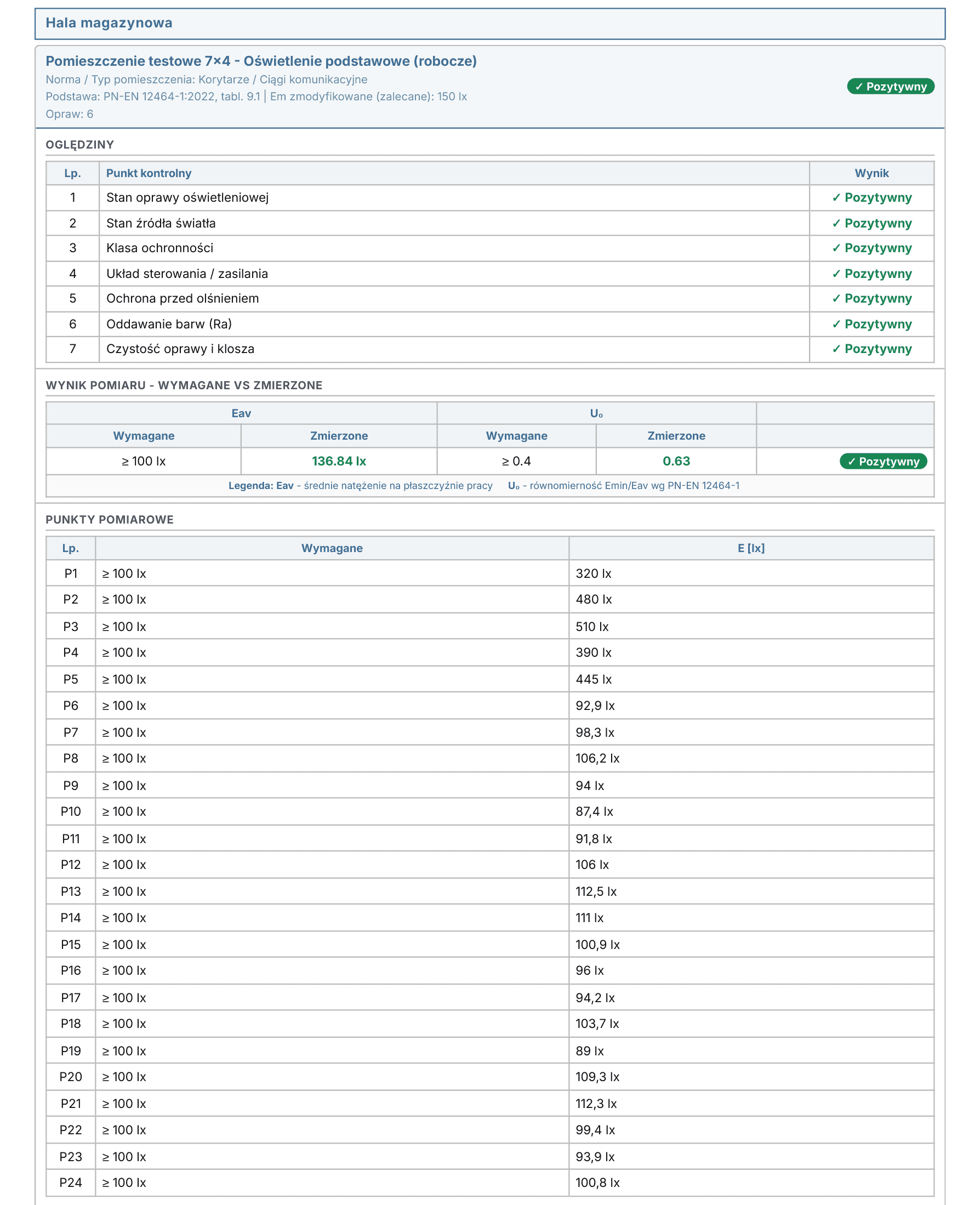Click the legend text about Eav
Image resolution: width=980 pixels, height=1205 pixels.
click(360, 486)
